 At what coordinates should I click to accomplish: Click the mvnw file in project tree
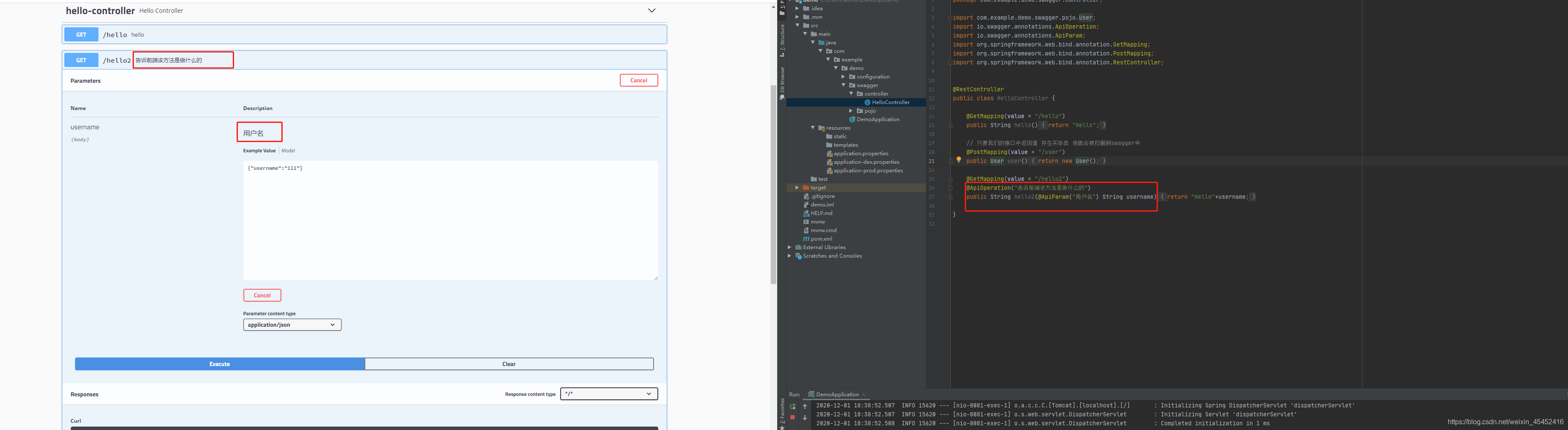814,222
